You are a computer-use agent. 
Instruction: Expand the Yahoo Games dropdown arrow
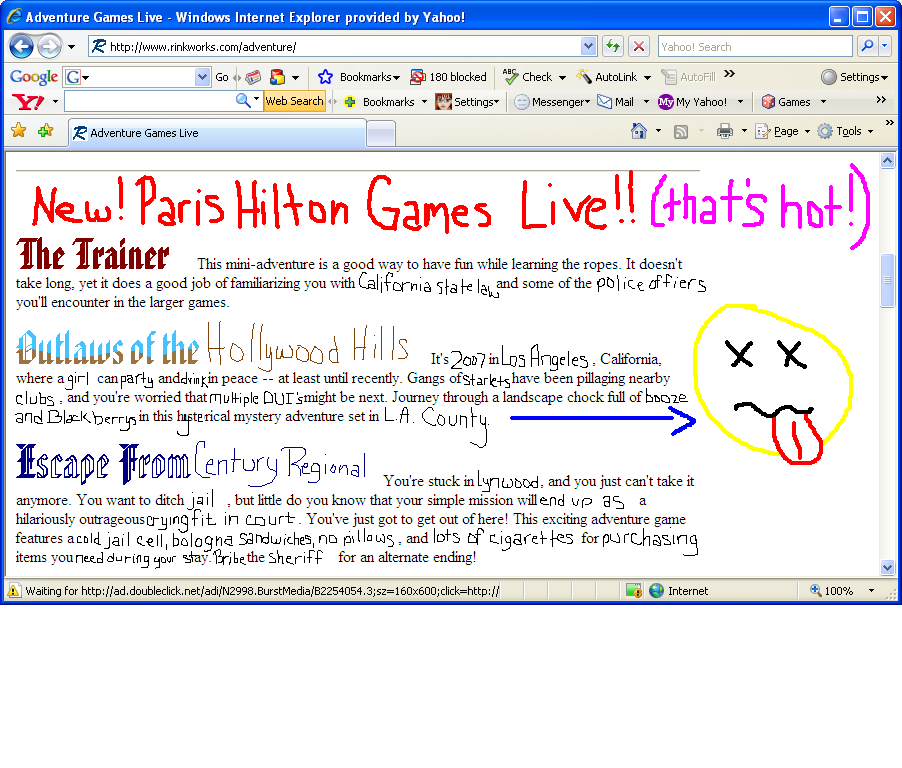[x=823, y=102]
